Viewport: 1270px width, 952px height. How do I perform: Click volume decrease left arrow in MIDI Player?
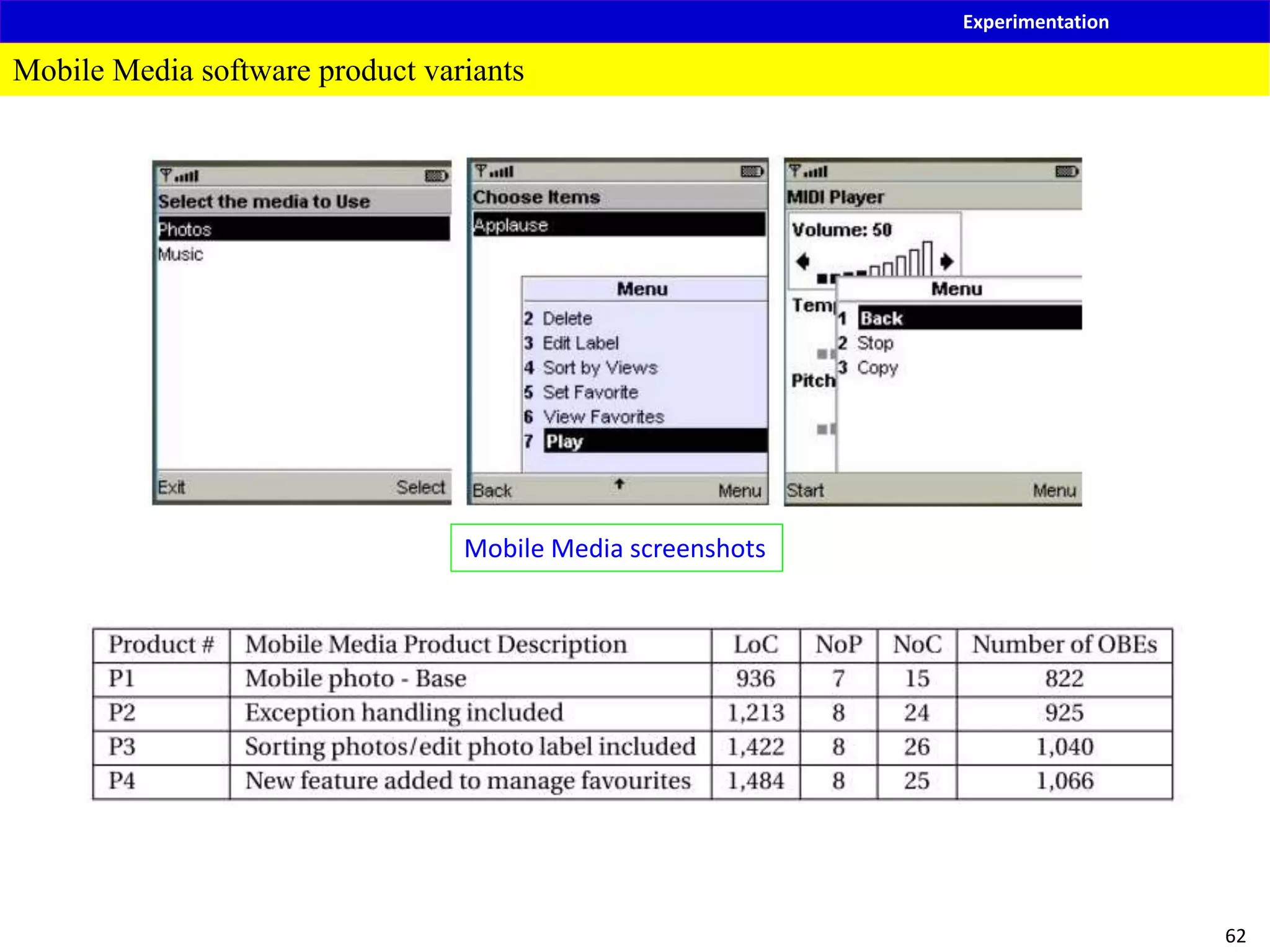click(803, 262)
